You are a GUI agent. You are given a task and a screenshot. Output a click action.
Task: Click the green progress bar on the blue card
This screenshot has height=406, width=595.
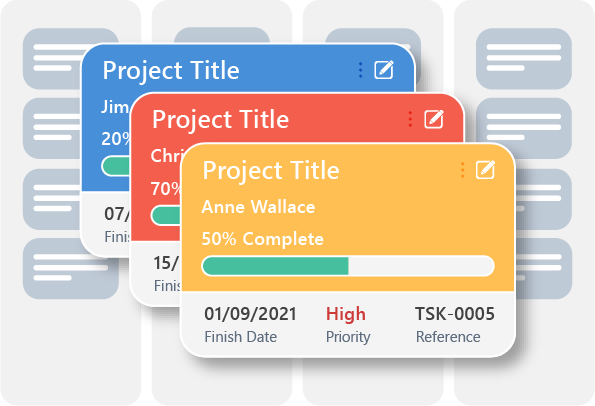[116, 166]
